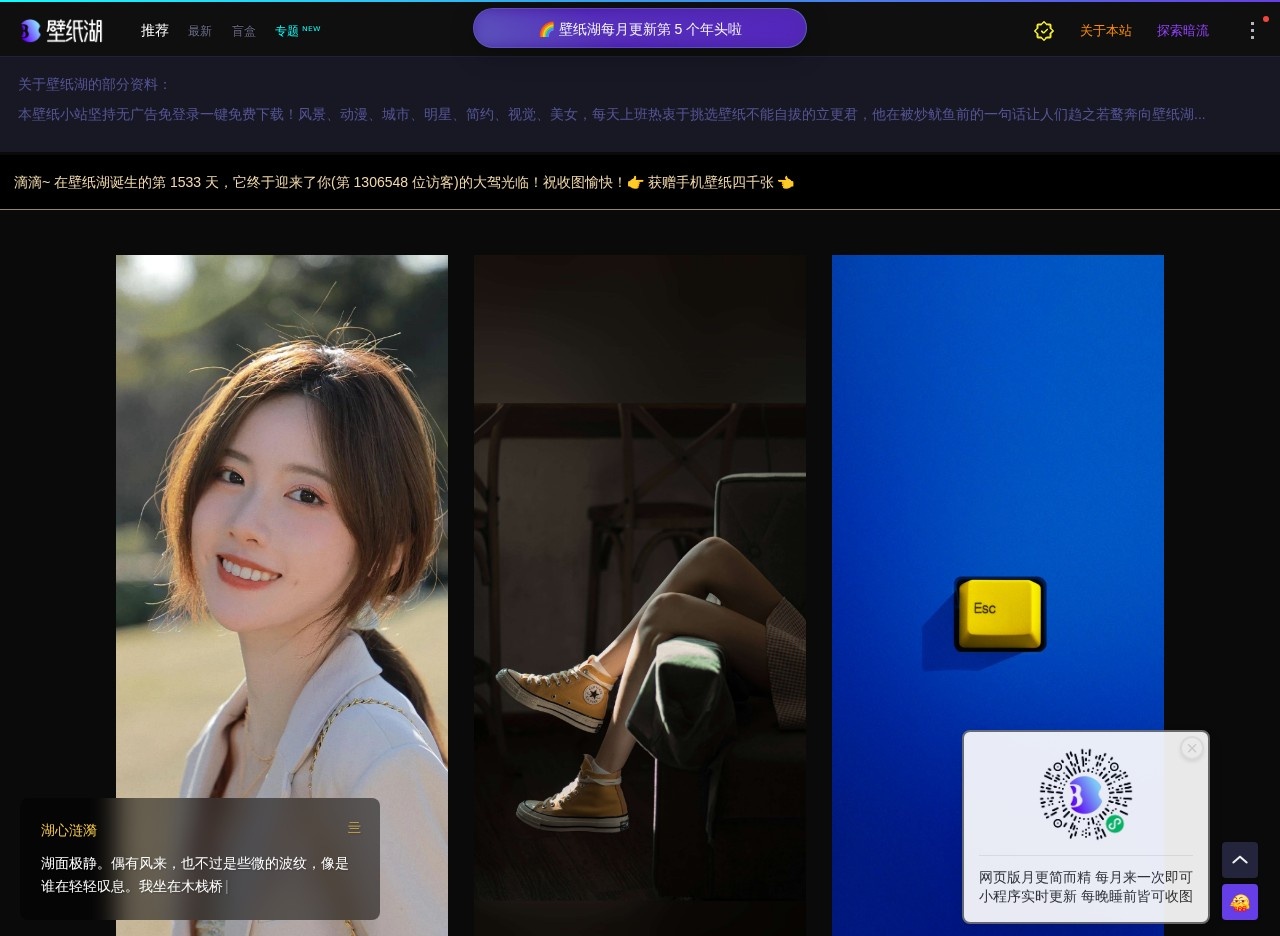This screenshot has width=1280, height=936.
Task: Open the 探索暗流 link
Action: 1182,31
